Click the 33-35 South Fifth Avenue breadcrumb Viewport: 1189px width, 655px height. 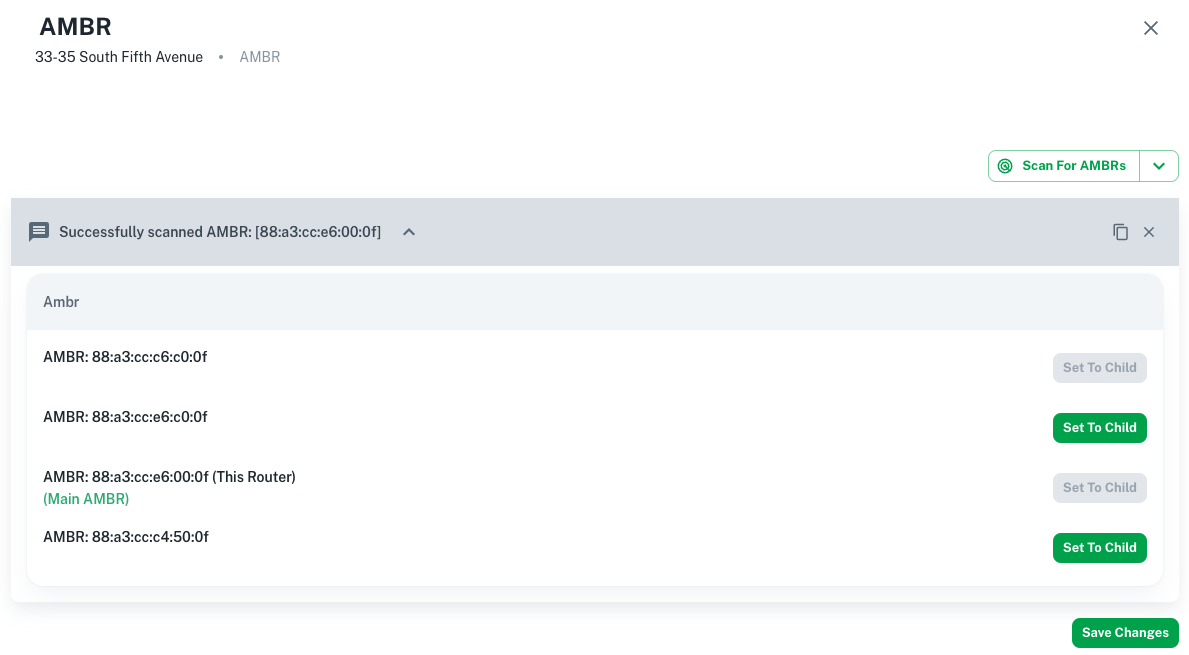click(x=119, y=57)
